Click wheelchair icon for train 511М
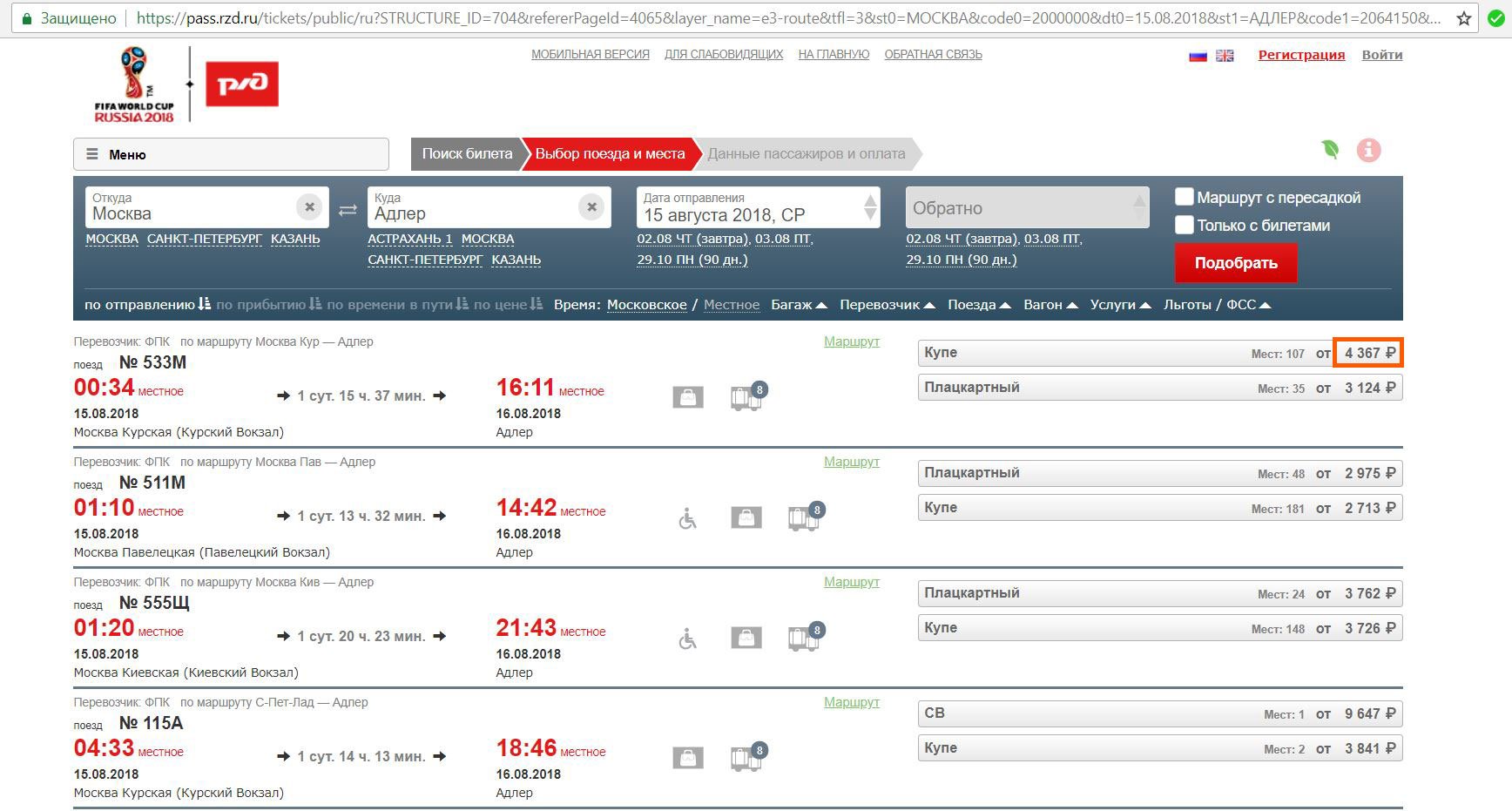The width and height of the screenshot is (1512, 811). 687,519
